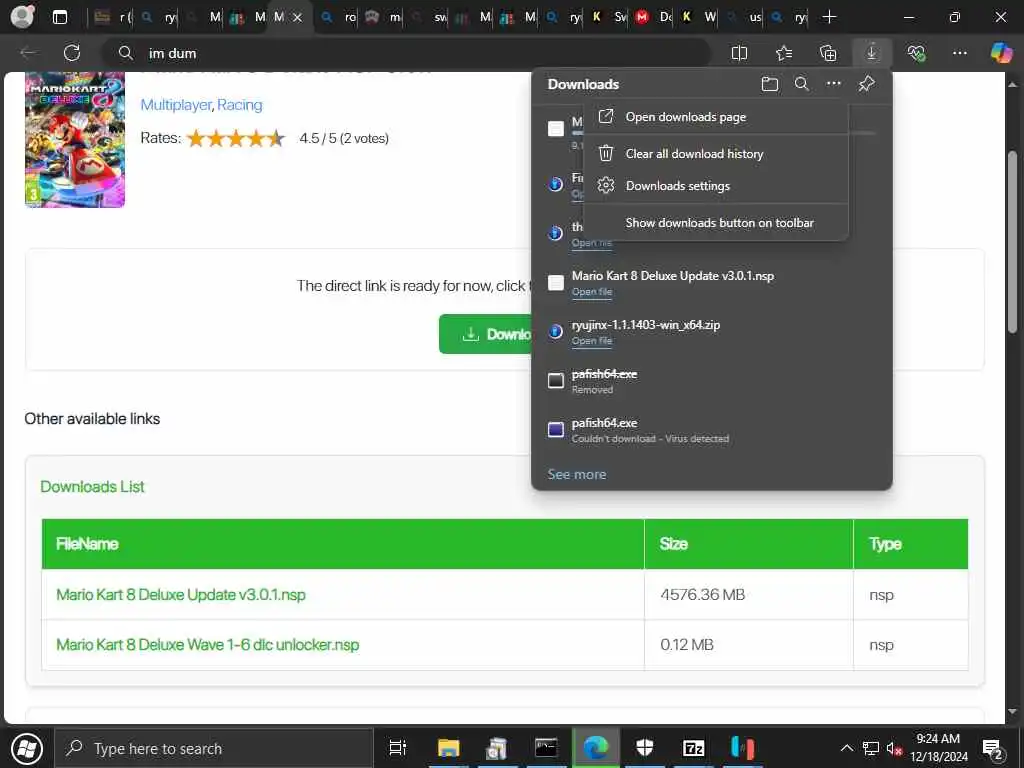
Task: Open the terminal window taskbar icon
Action: [x=546, y=748]
